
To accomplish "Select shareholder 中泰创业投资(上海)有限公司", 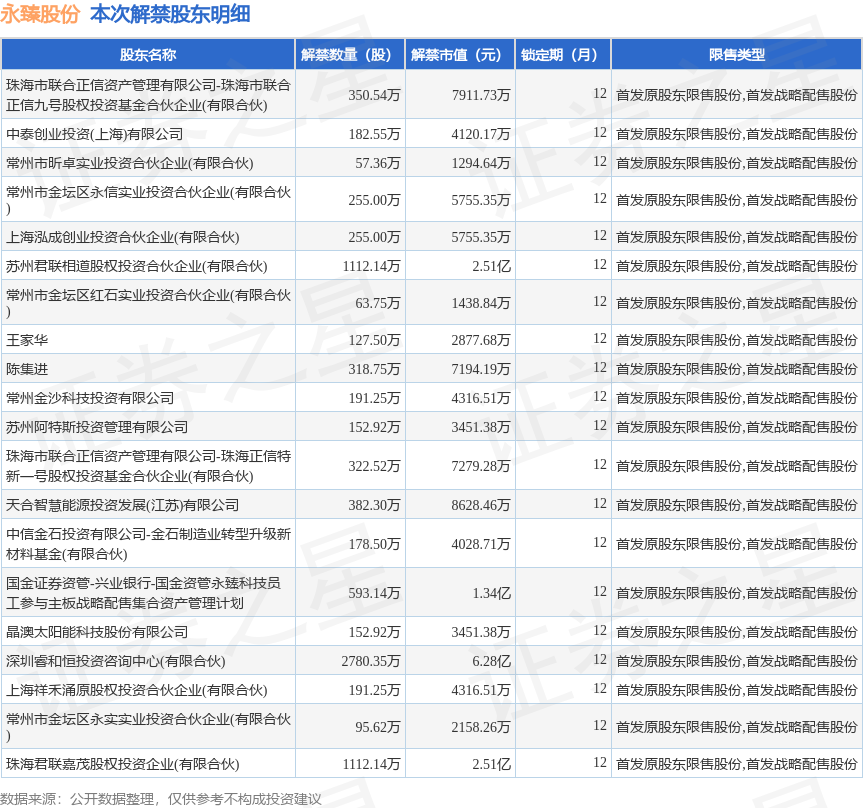I will point(94,134).
